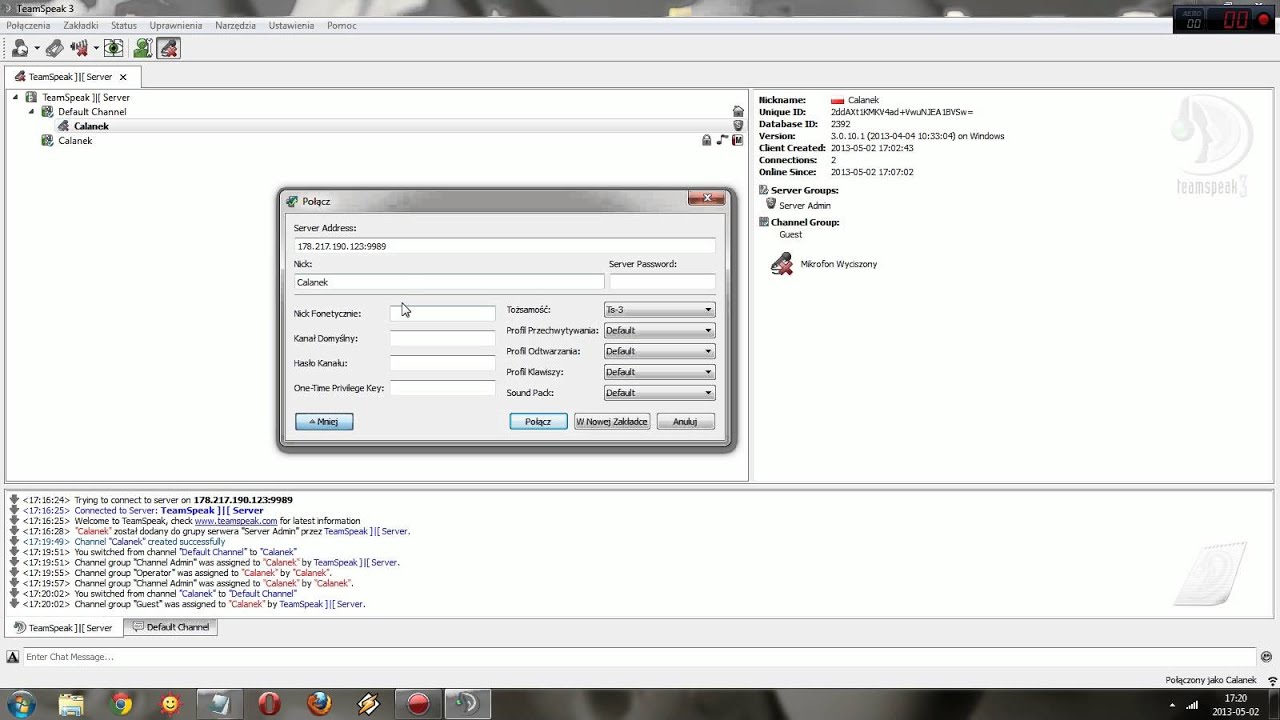Click the padlock icon on Calanek channel

[707, 141]
